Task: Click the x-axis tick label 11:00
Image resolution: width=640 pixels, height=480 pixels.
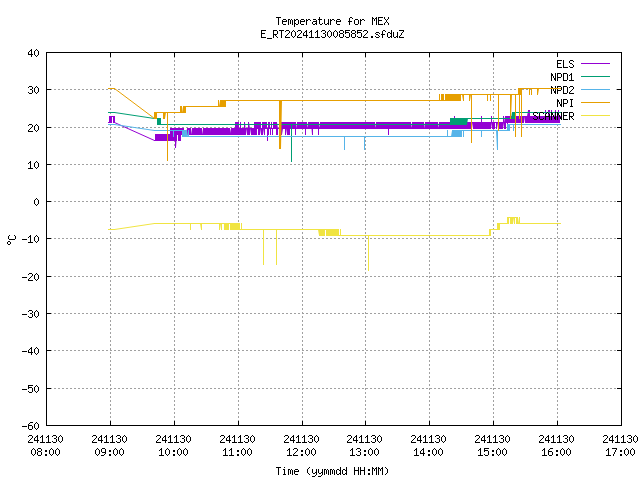Action: [238, 452]
